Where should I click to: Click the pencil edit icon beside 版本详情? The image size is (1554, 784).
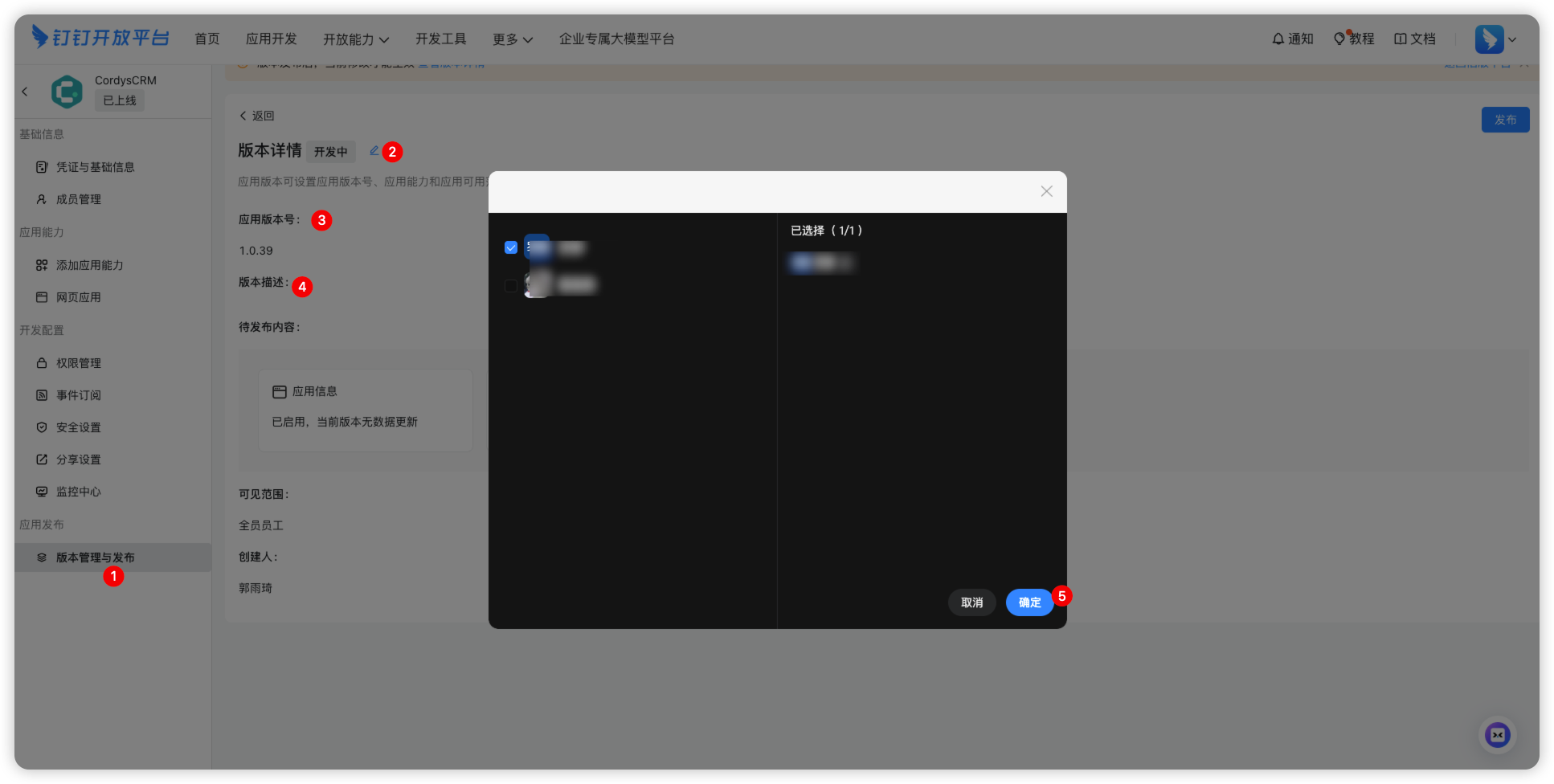pos(374,151)
